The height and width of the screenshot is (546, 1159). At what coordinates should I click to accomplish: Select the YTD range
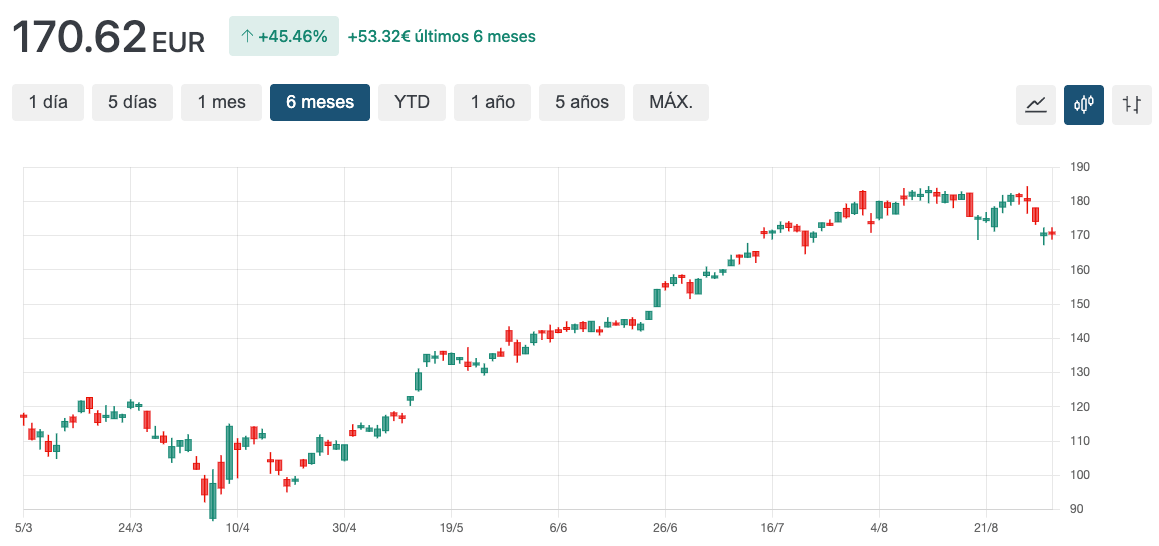(x=412, y=102)
